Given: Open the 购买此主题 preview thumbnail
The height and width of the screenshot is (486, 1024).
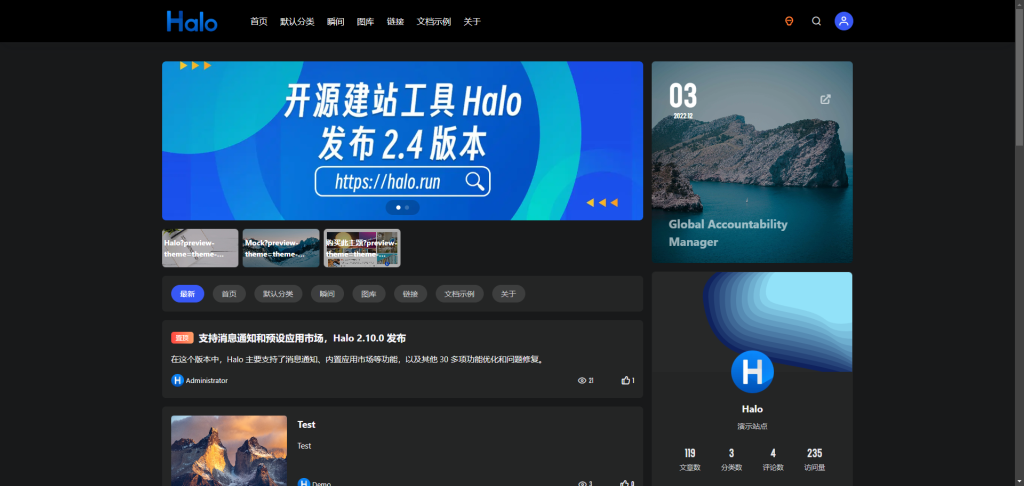Looking at the screenshot, I should pyautogui.click(x=362, y=248).
